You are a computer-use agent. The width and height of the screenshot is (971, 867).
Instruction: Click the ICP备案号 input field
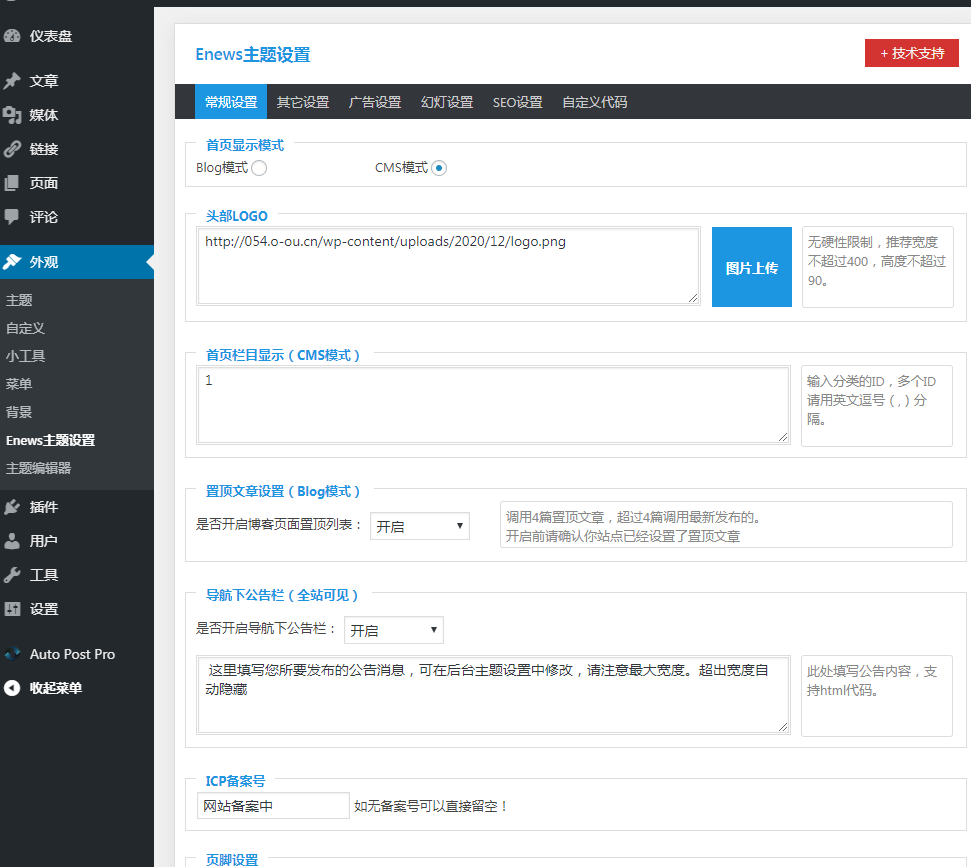pos(273,806)
